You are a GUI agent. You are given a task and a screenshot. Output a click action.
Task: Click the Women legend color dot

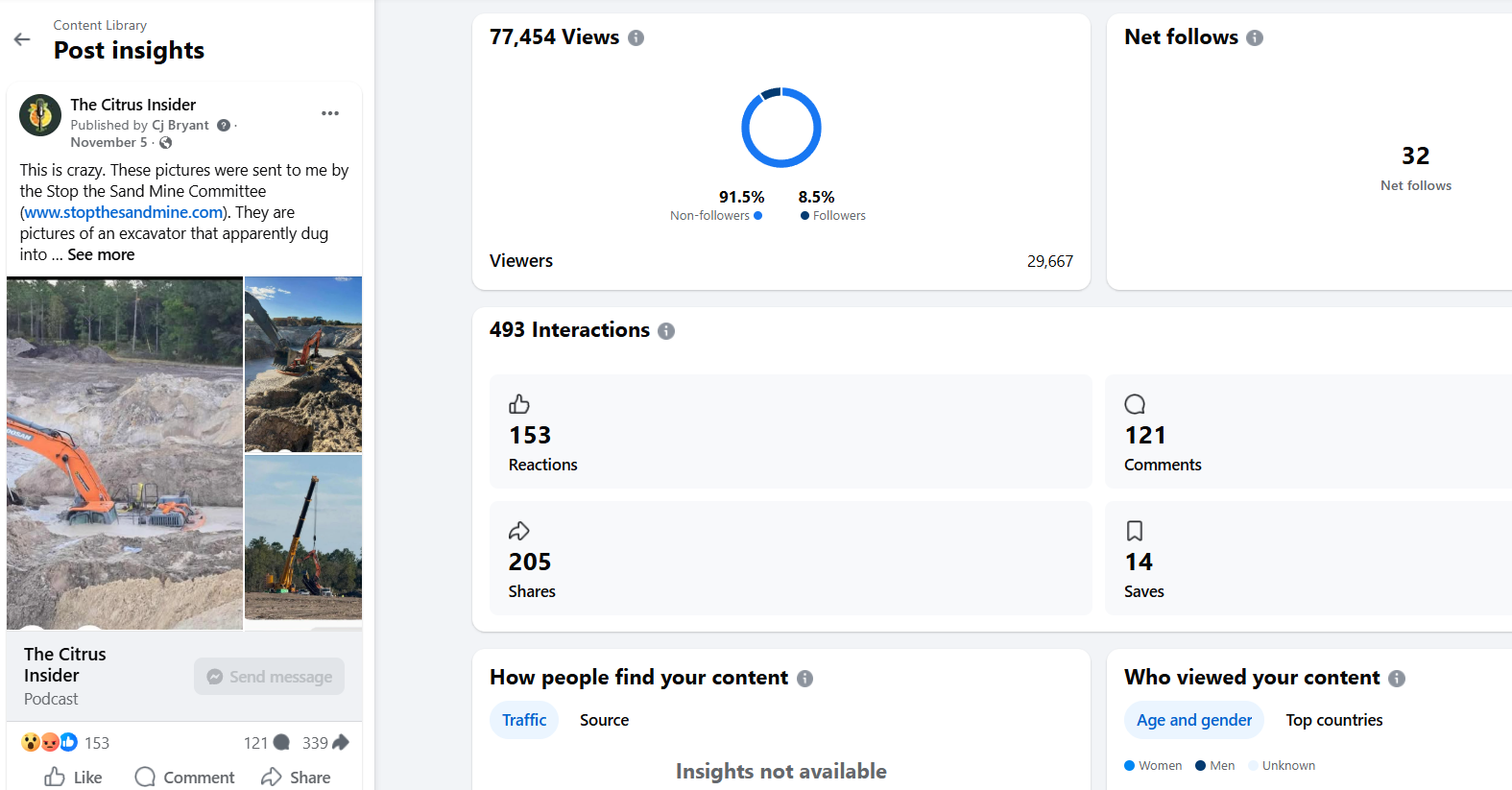(x=1130, y=766)
